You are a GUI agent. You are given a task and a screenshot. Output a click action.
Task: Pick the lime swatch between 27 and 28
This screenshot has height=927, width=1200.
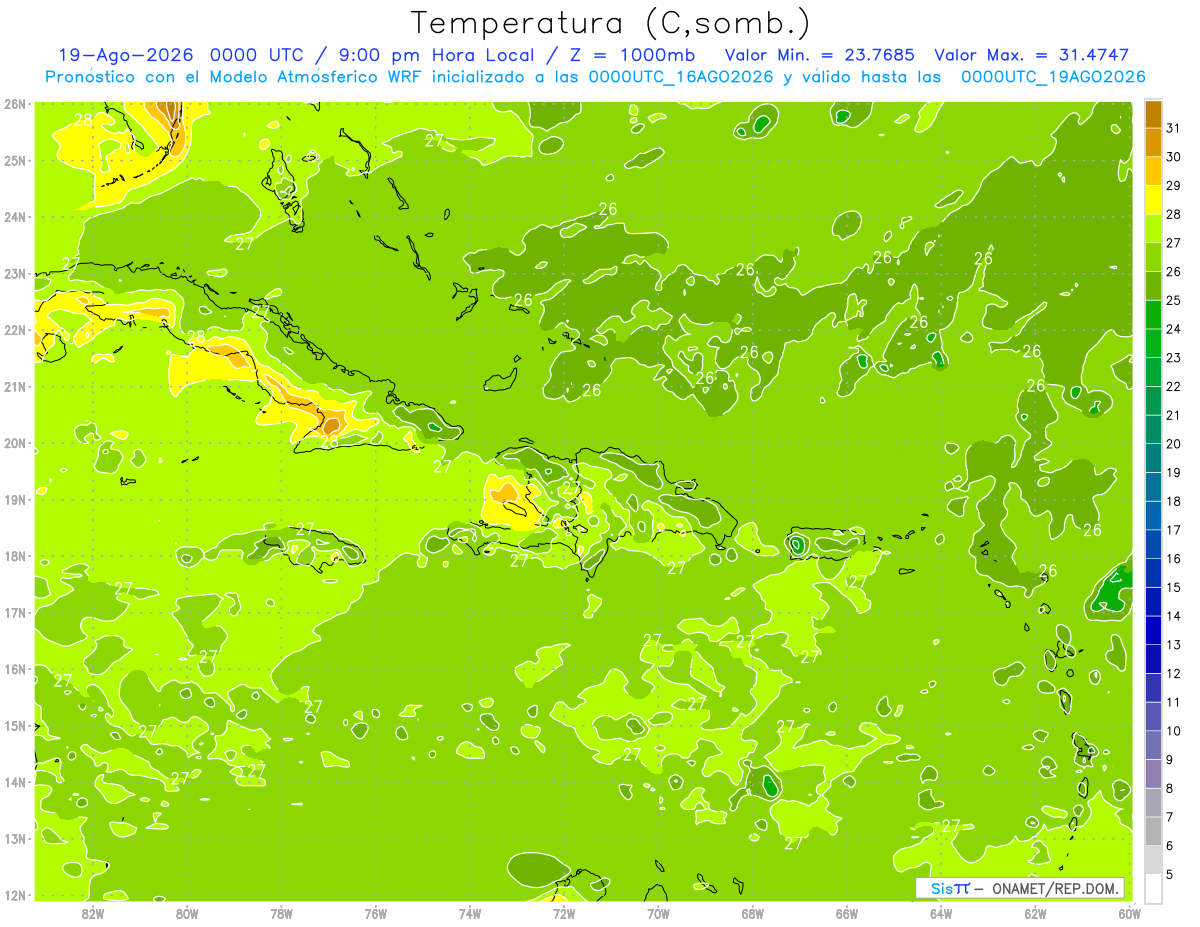coord(1154,228)
